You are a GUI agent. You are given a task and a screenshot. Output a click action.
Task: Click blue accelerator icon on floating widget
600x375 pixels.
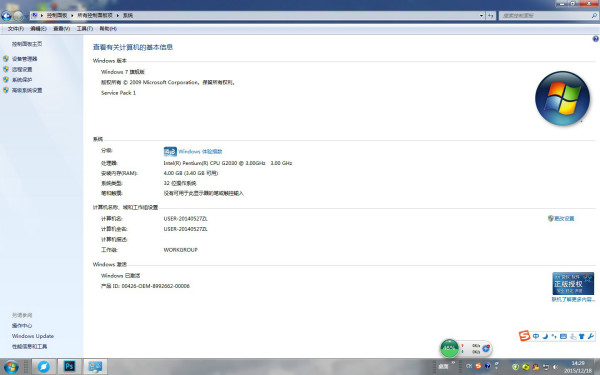coord(486,348)
